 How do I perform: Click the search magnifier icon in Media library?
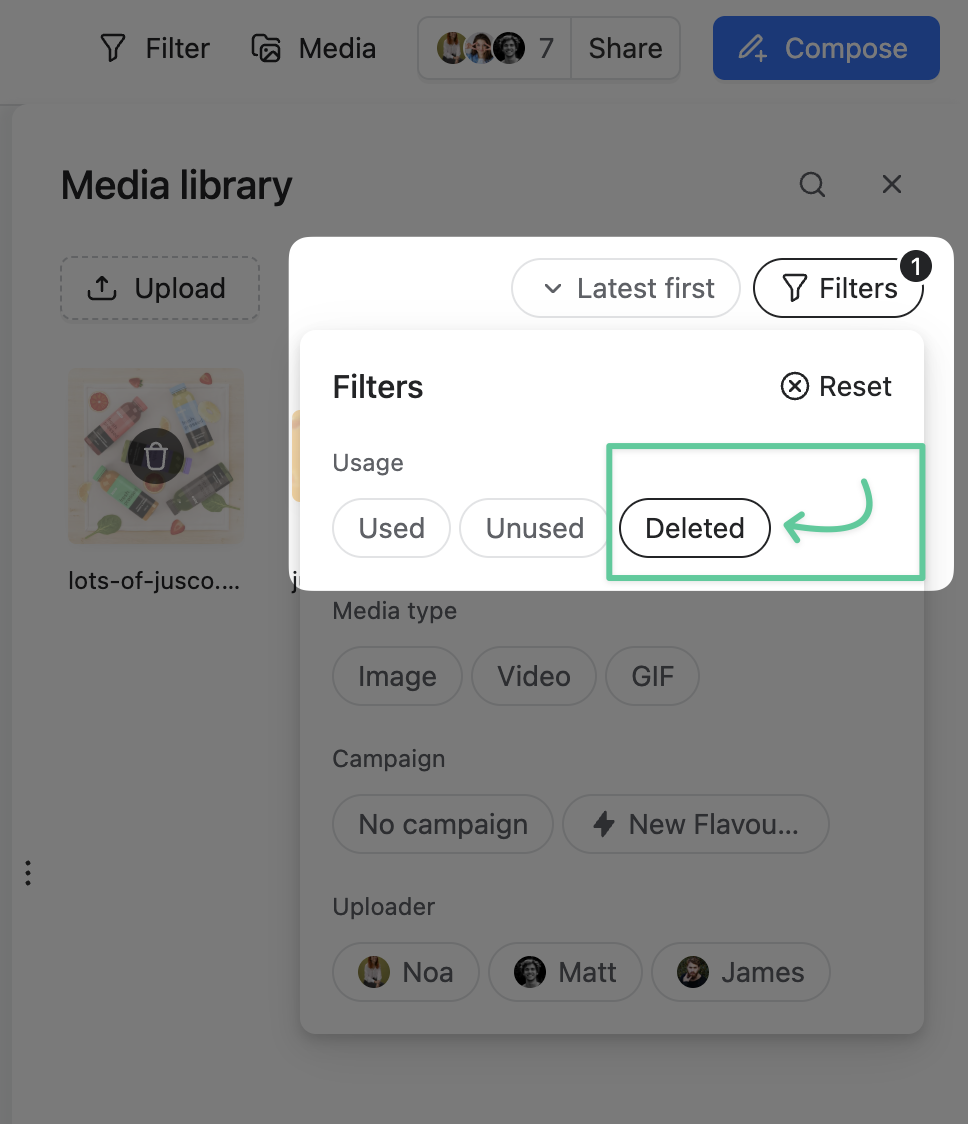(x=812, y=185)
